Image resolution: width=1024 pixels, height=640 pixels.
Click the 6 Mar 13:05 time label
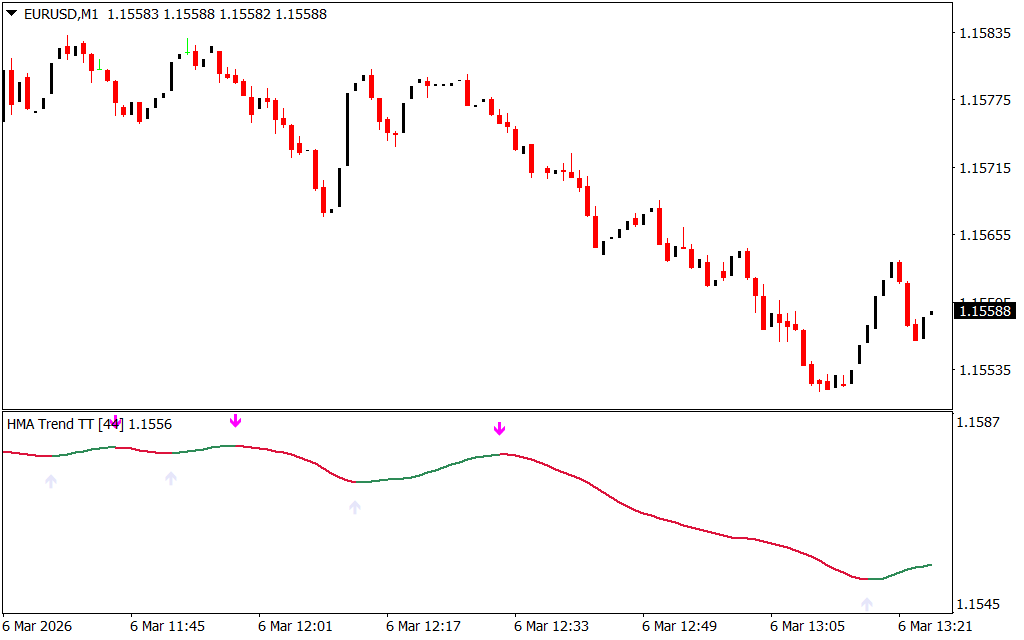808,626
